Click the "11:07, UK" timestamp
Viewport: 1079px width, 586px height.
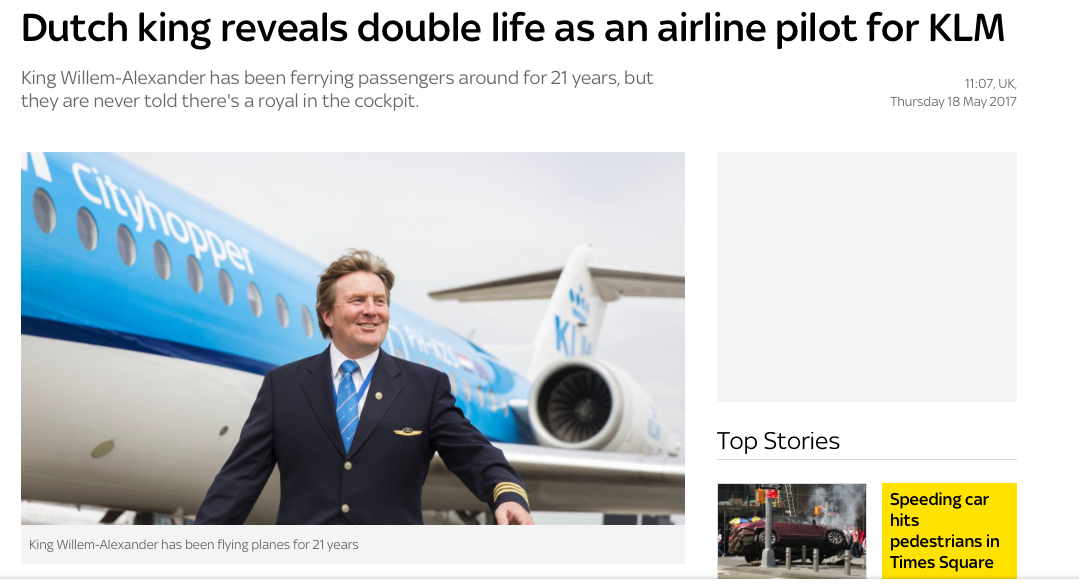[990, 83]
